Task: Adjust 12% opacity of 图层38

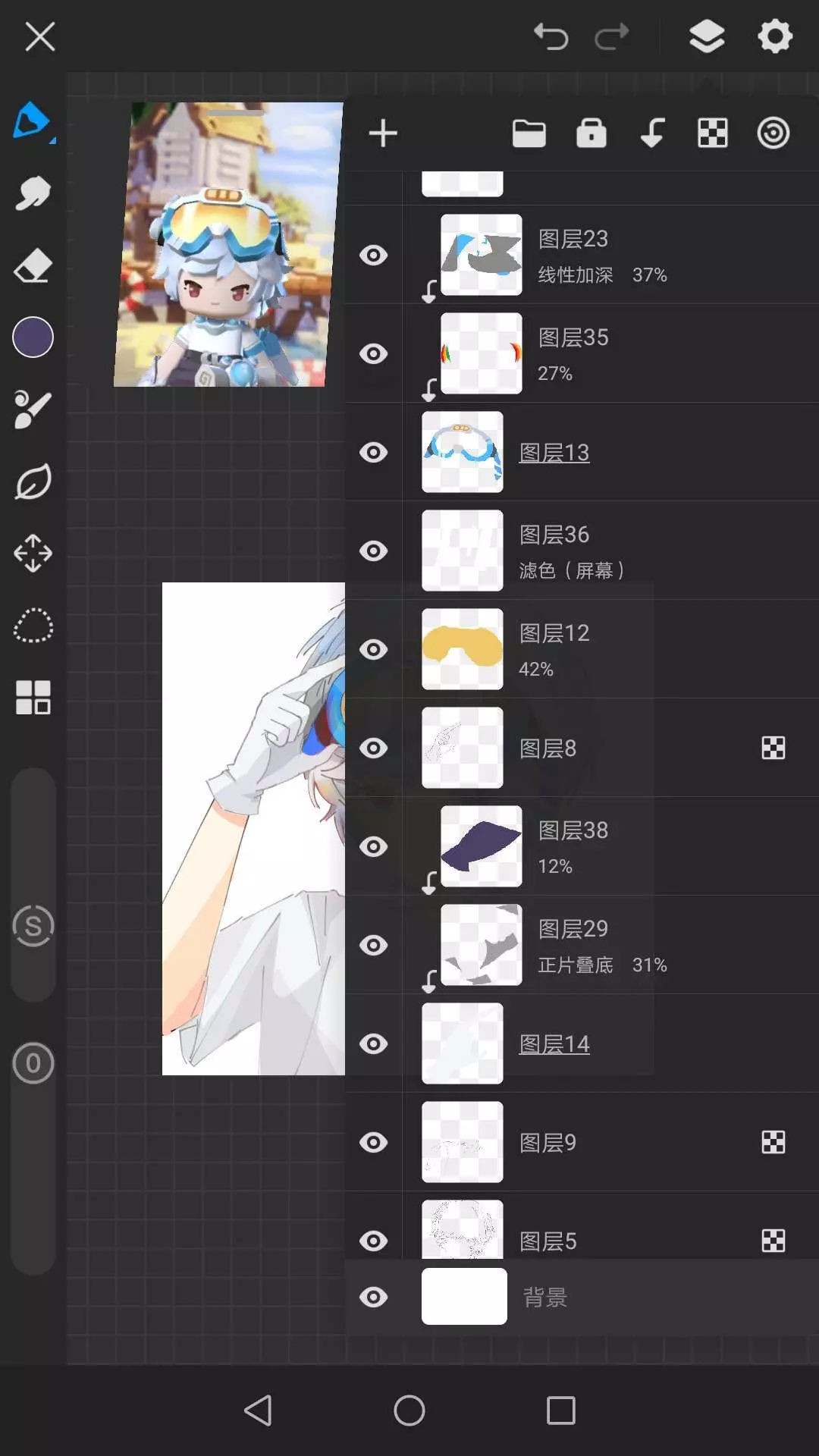Action: coord(555,866)
